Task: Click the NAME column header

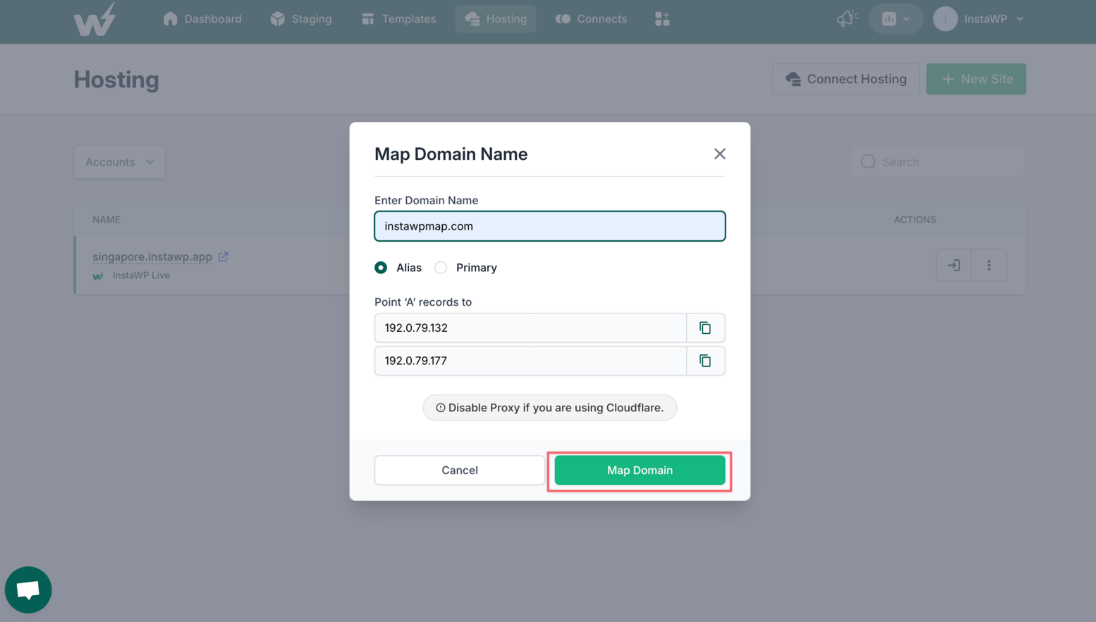Action: (x=106, y=219)
